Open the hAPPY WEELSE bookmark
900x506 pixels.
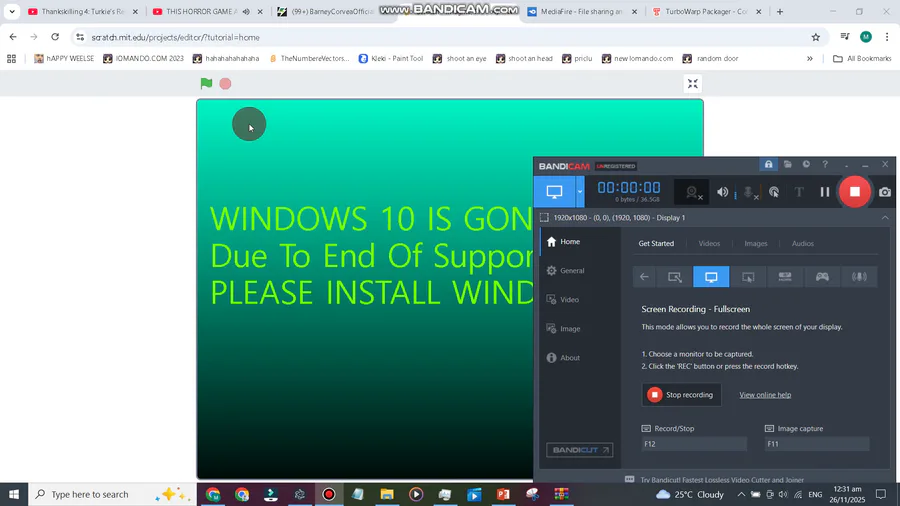pos(64,59)
